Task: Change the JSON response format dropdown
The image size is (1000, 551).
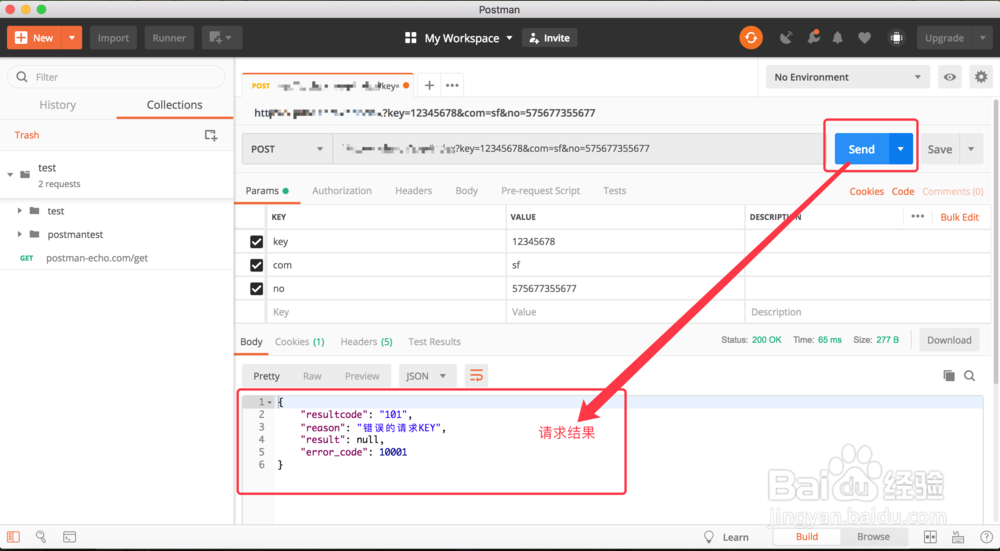Action: click(x=427, y=376)
